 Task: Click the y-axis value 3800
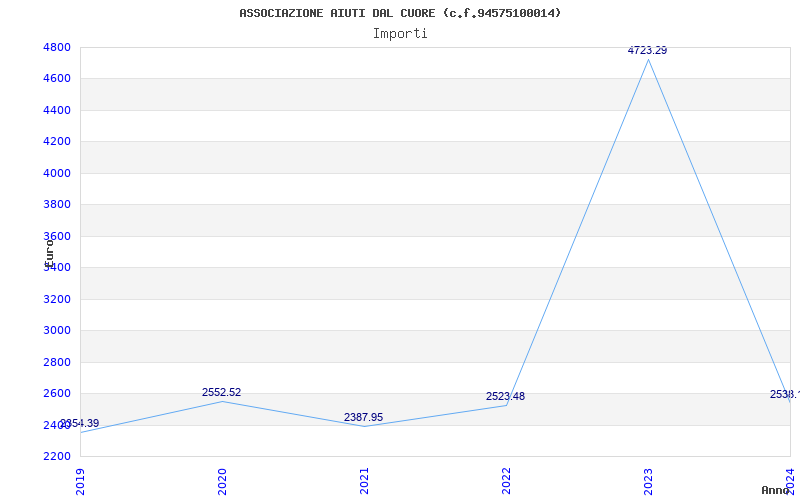coord(56,205)
